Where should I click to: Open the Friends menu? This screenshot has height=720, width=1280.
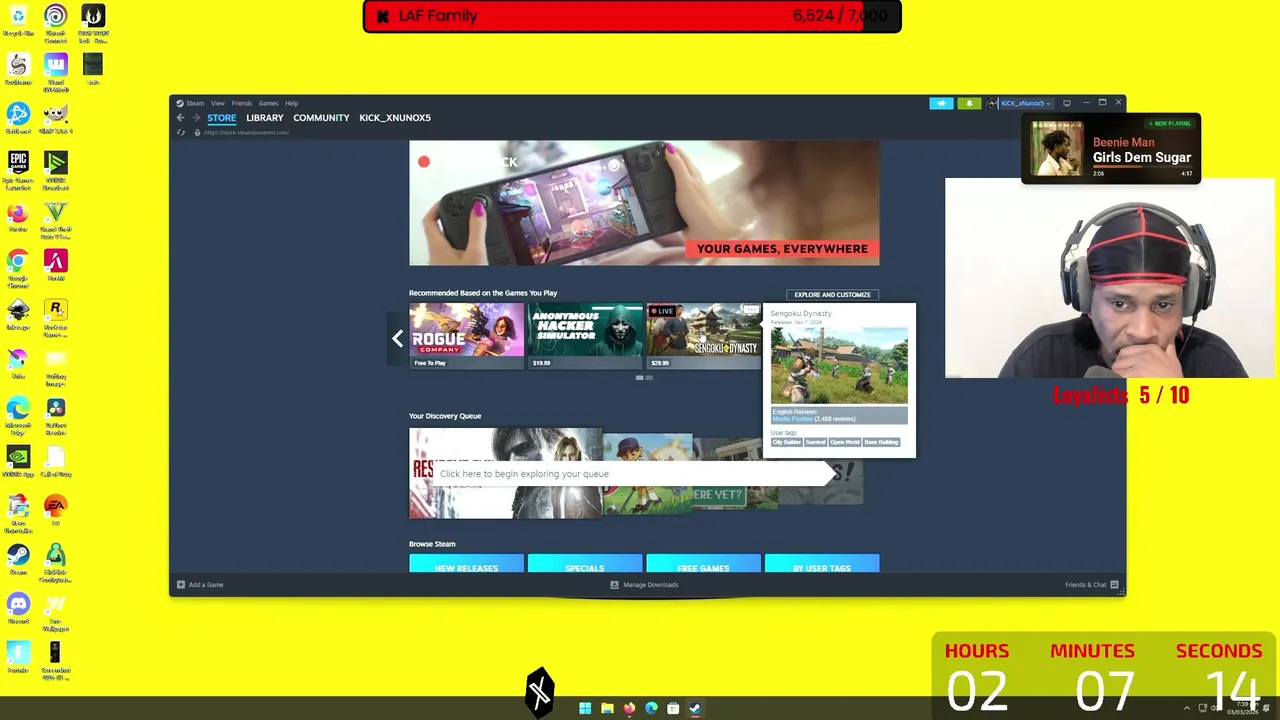click(242, 103)
